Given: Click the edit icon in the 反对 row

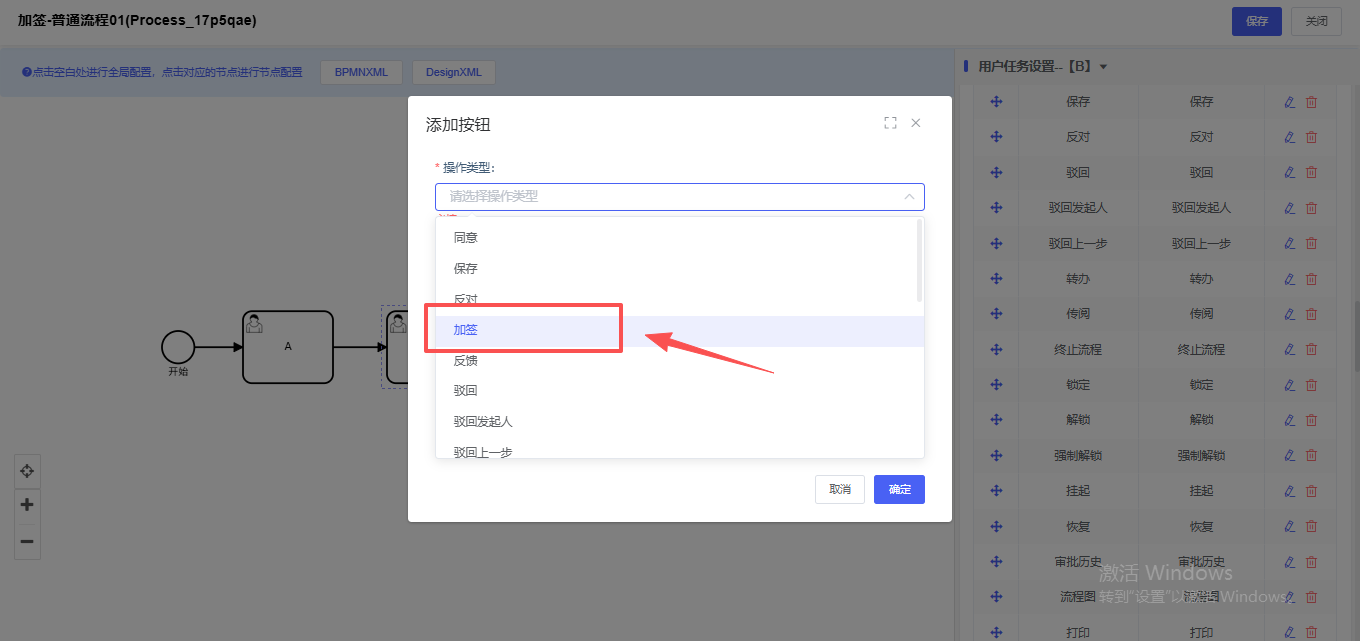Looking at the screenshot, I should [1289, 137].
